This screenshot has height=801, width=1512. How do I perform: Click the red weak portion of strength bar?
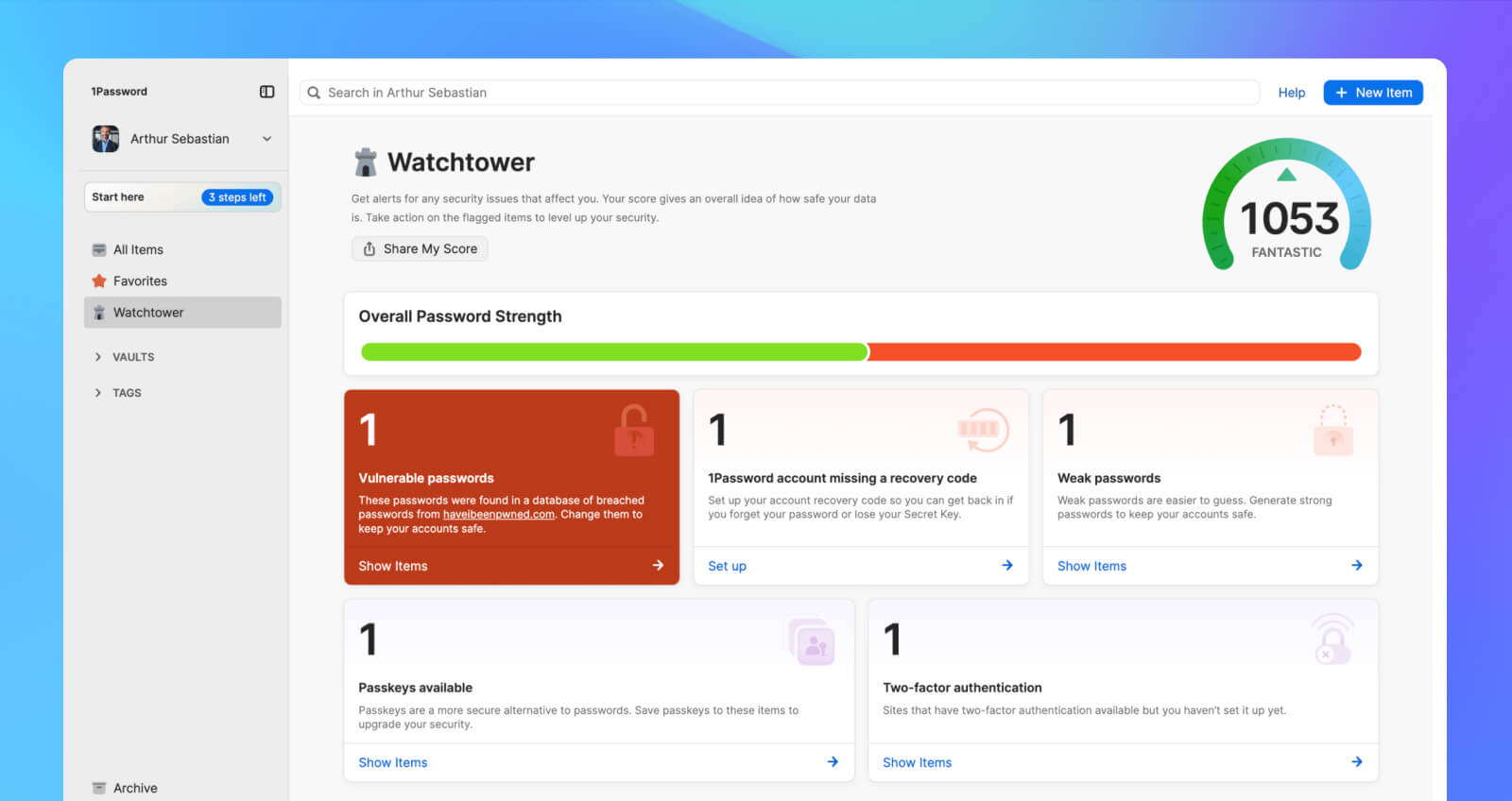tap(1115, 352)
